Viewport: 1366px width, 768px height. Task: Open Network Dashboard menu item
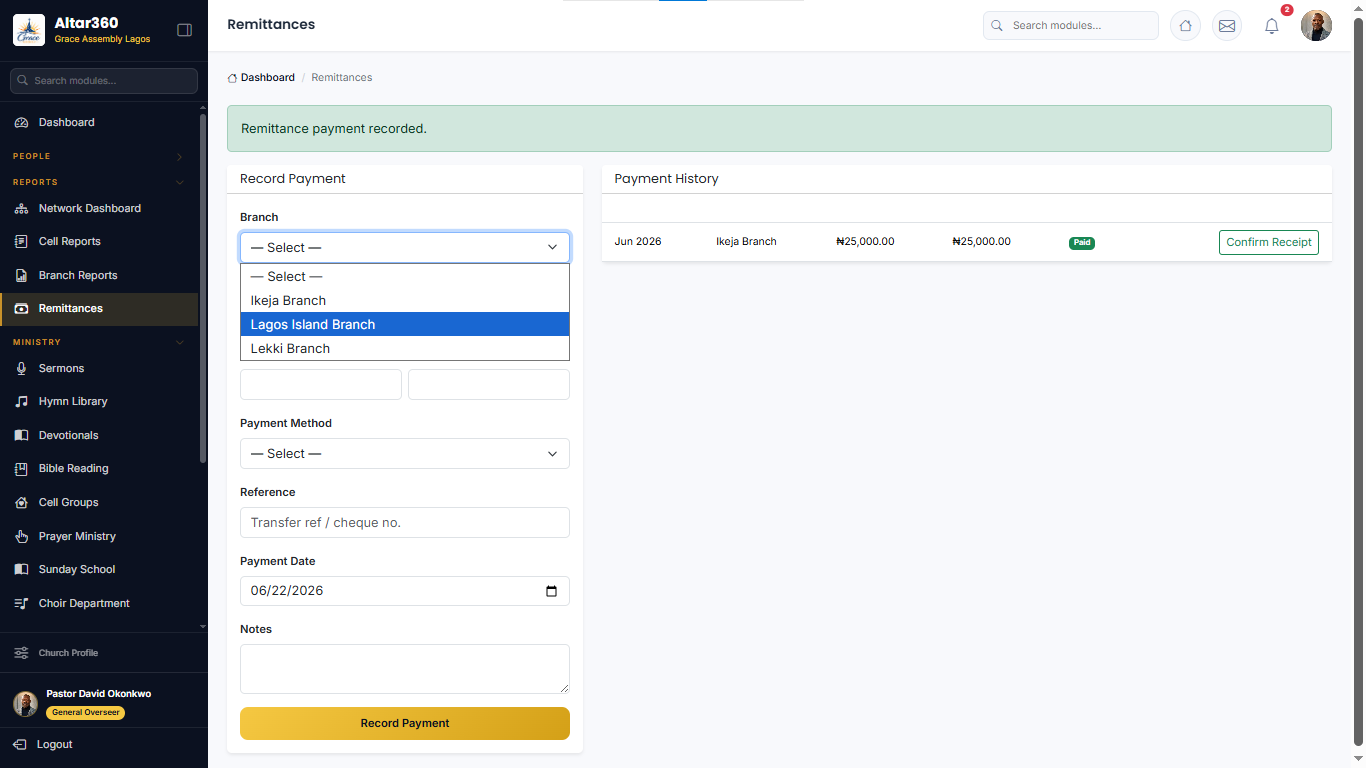90,208
